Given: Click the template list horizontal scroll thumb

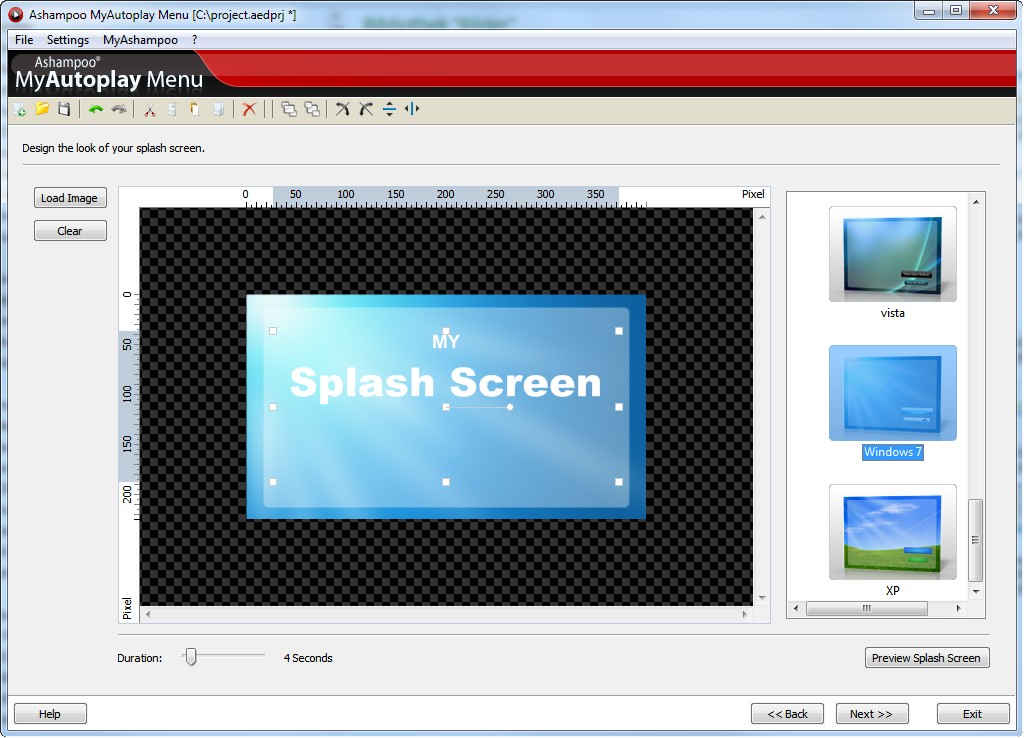Looking at the screenshot, I should point(867,608).
